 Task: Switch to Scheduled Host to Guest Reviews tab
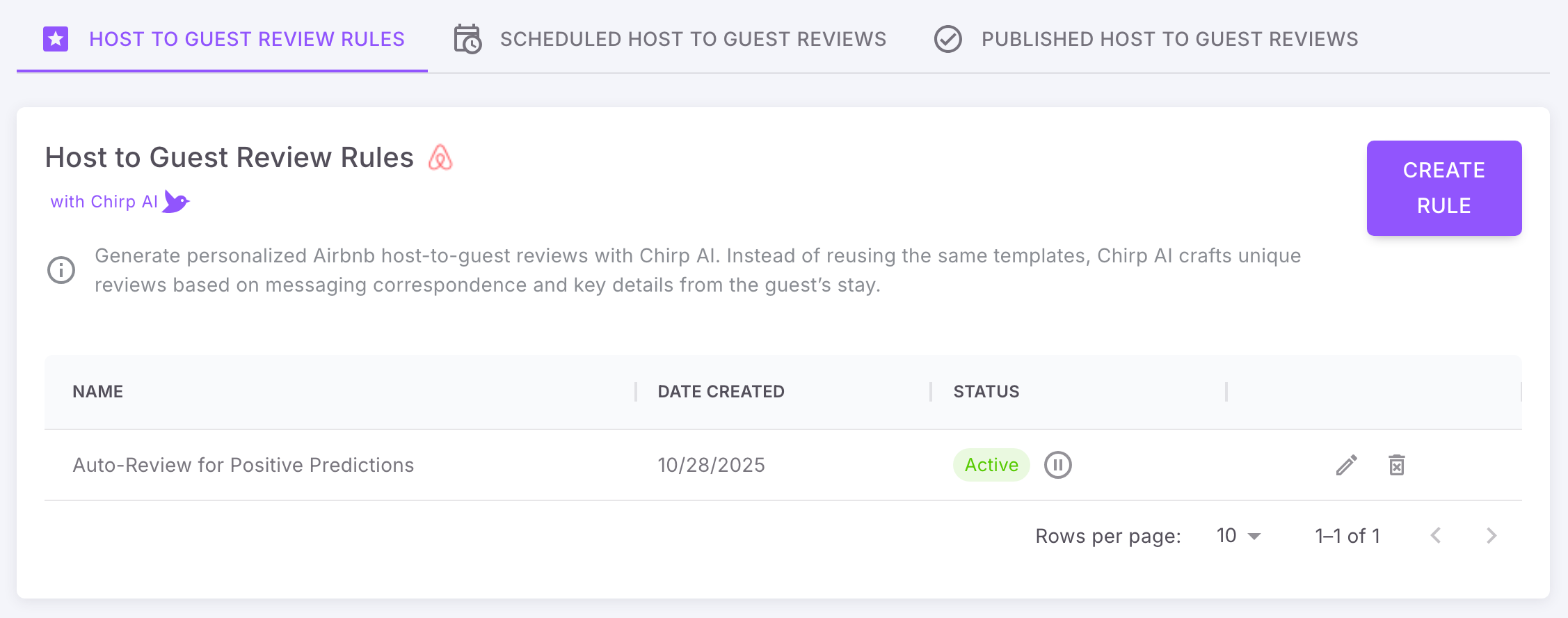tap(670, 39)
